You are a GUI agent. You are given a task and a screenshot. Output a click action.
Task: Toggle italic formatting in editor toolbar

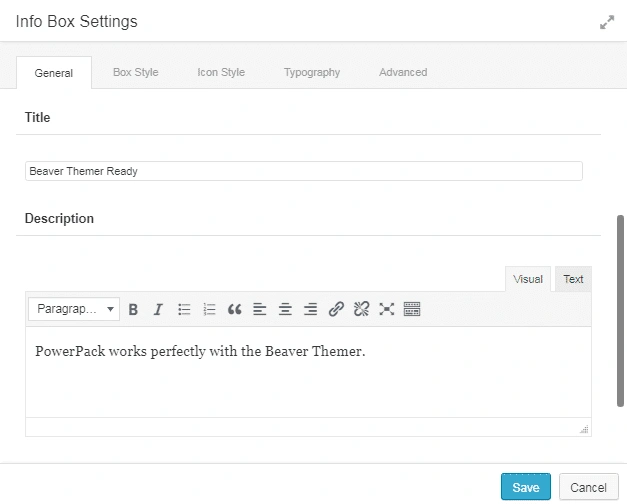click(x=158, y=310)
